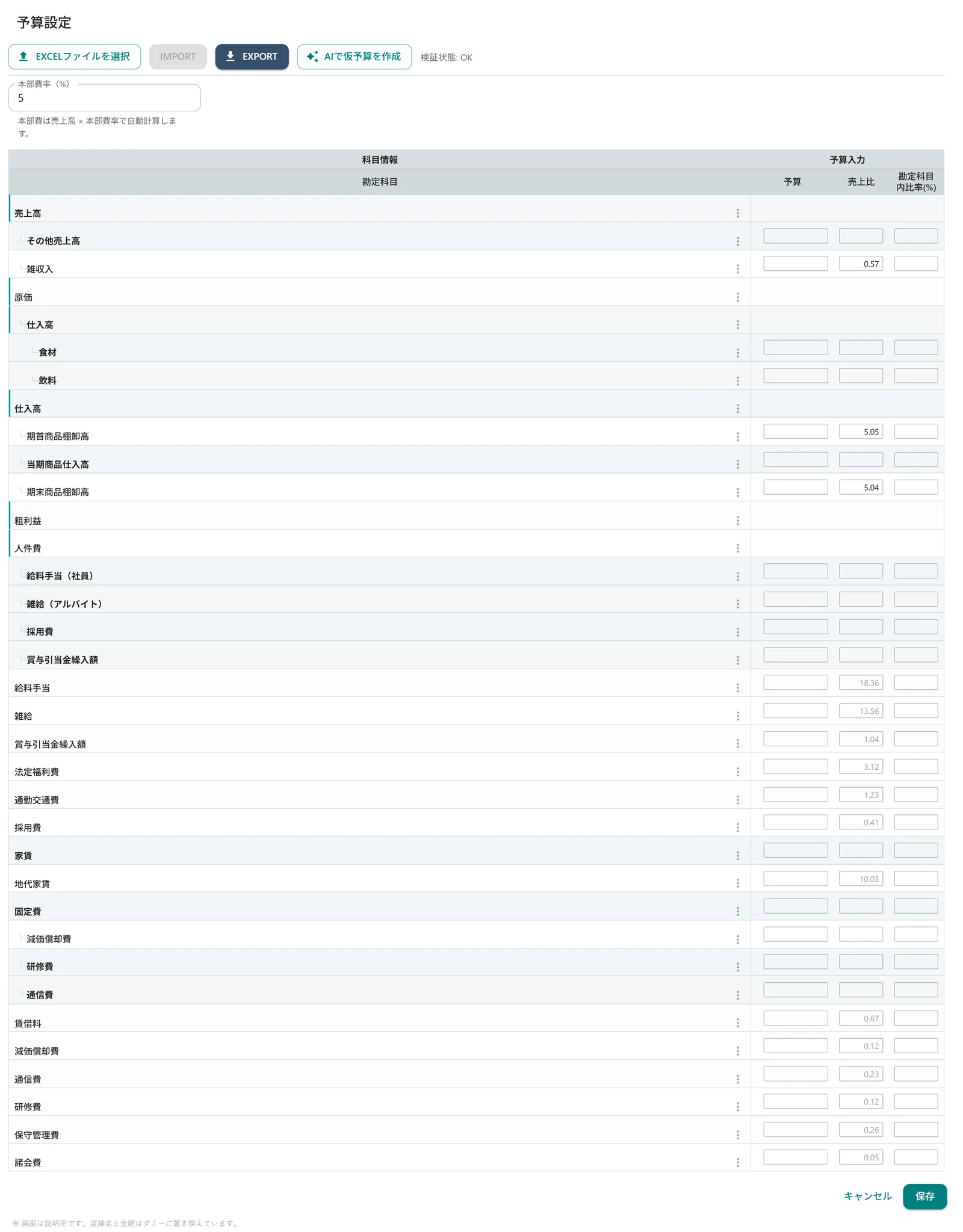The height and width of the screenshot is (1232, 963).
Task: Select the 仕入高 tree item under 原価
Action: (x=40, y=325)
